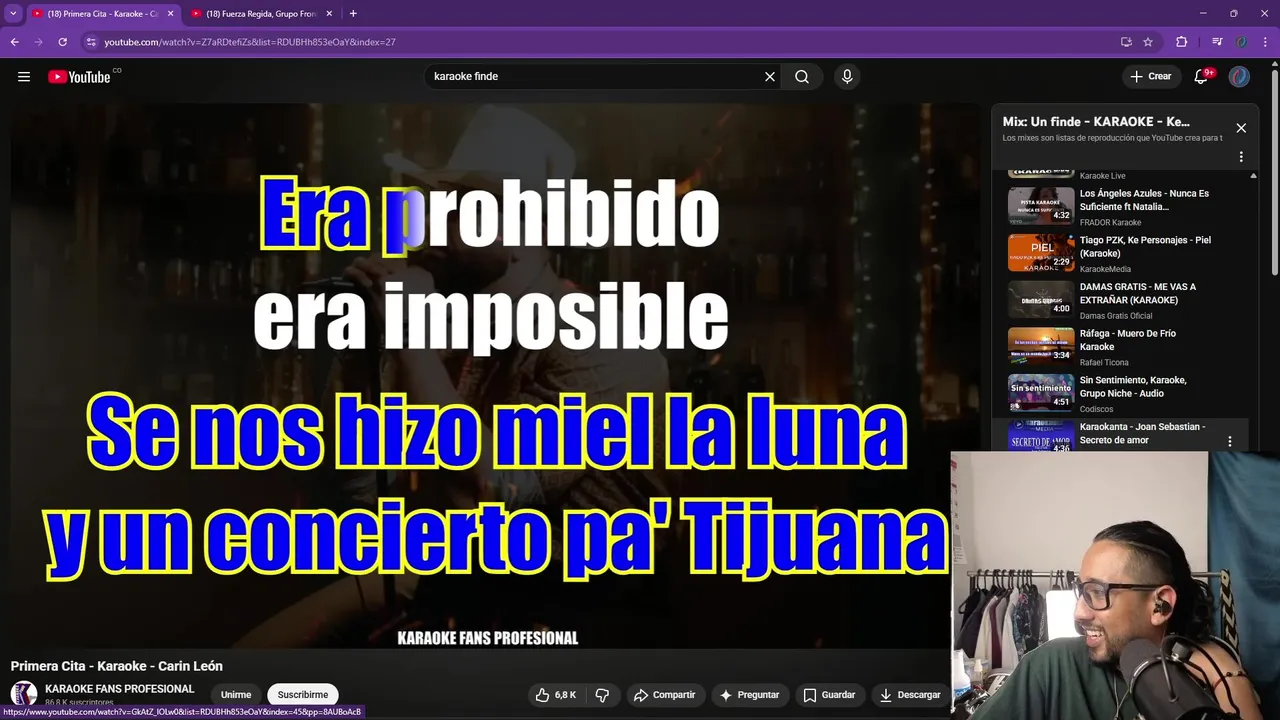Click the magnifier search button

(802, 77)
